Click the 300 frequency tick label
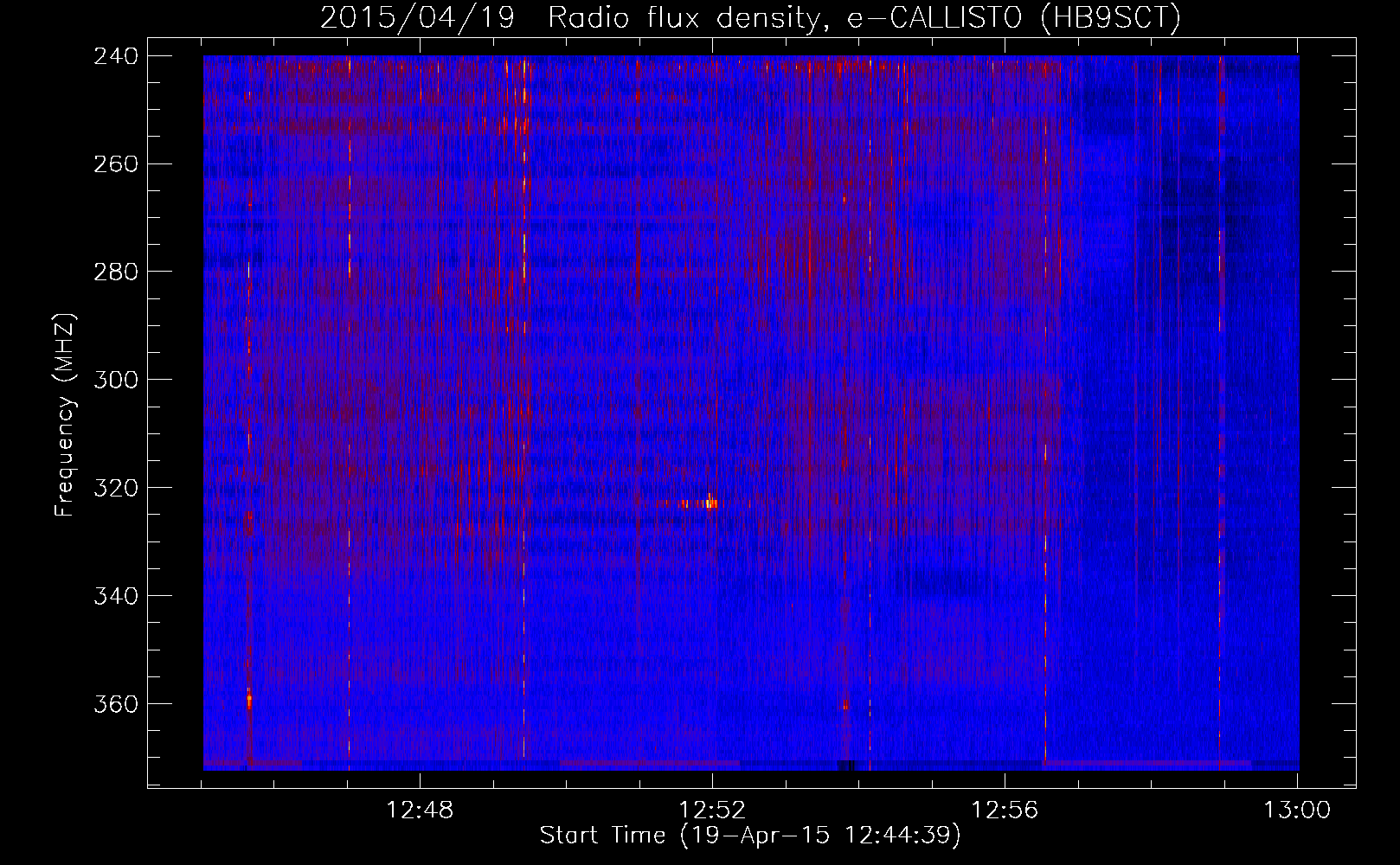 [116, 381]
